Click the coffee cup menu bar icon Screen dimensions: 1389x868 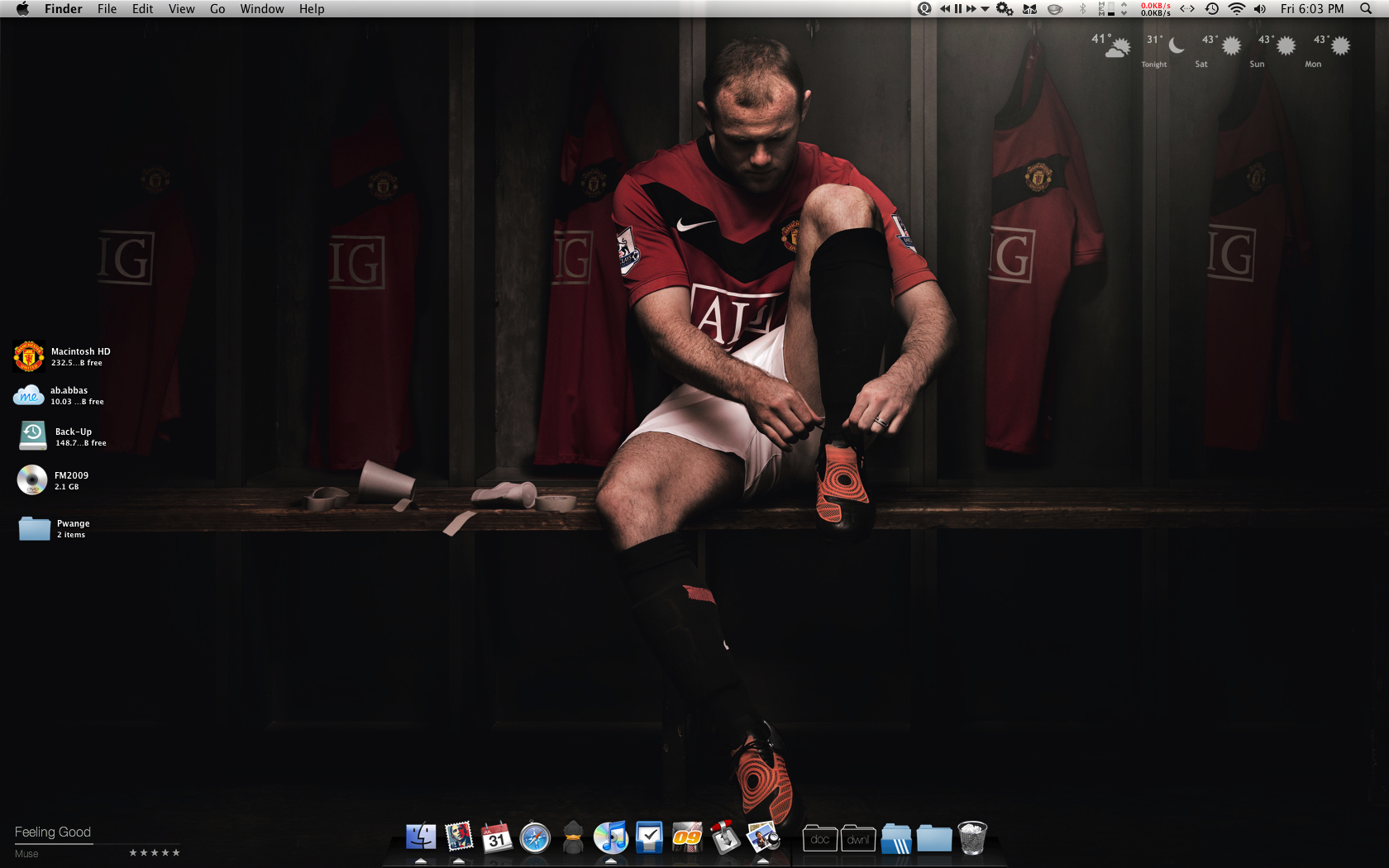click(1055, 9)
